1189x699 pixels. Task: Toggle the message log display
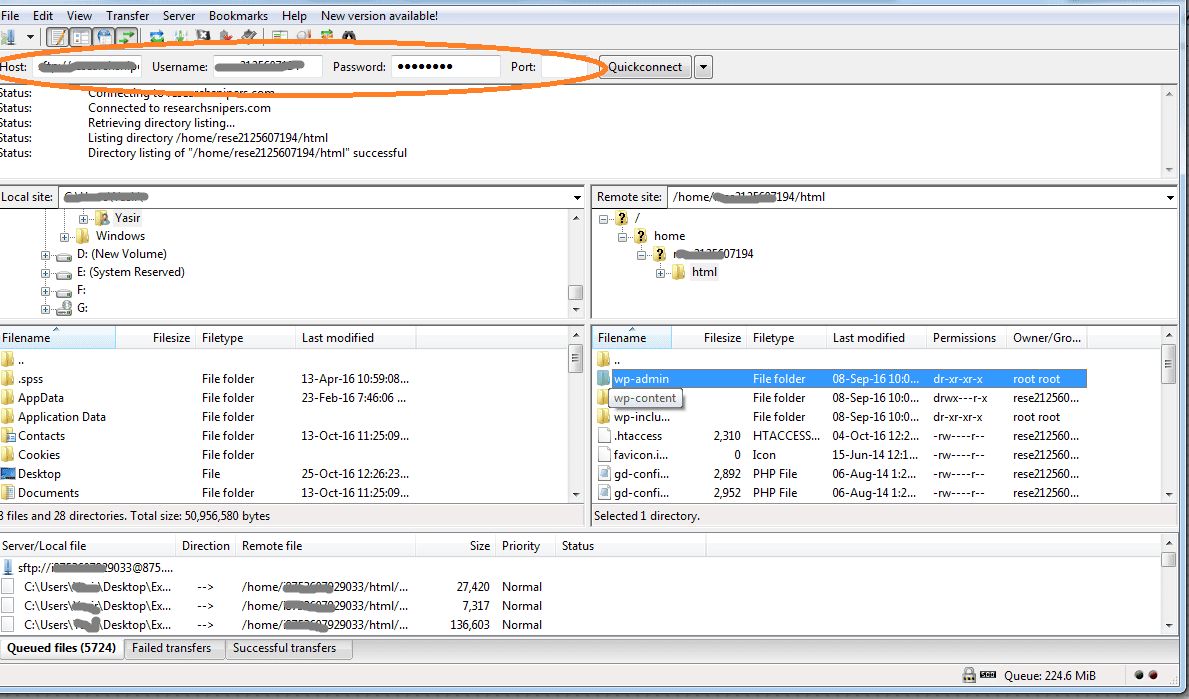pos(58,37)
